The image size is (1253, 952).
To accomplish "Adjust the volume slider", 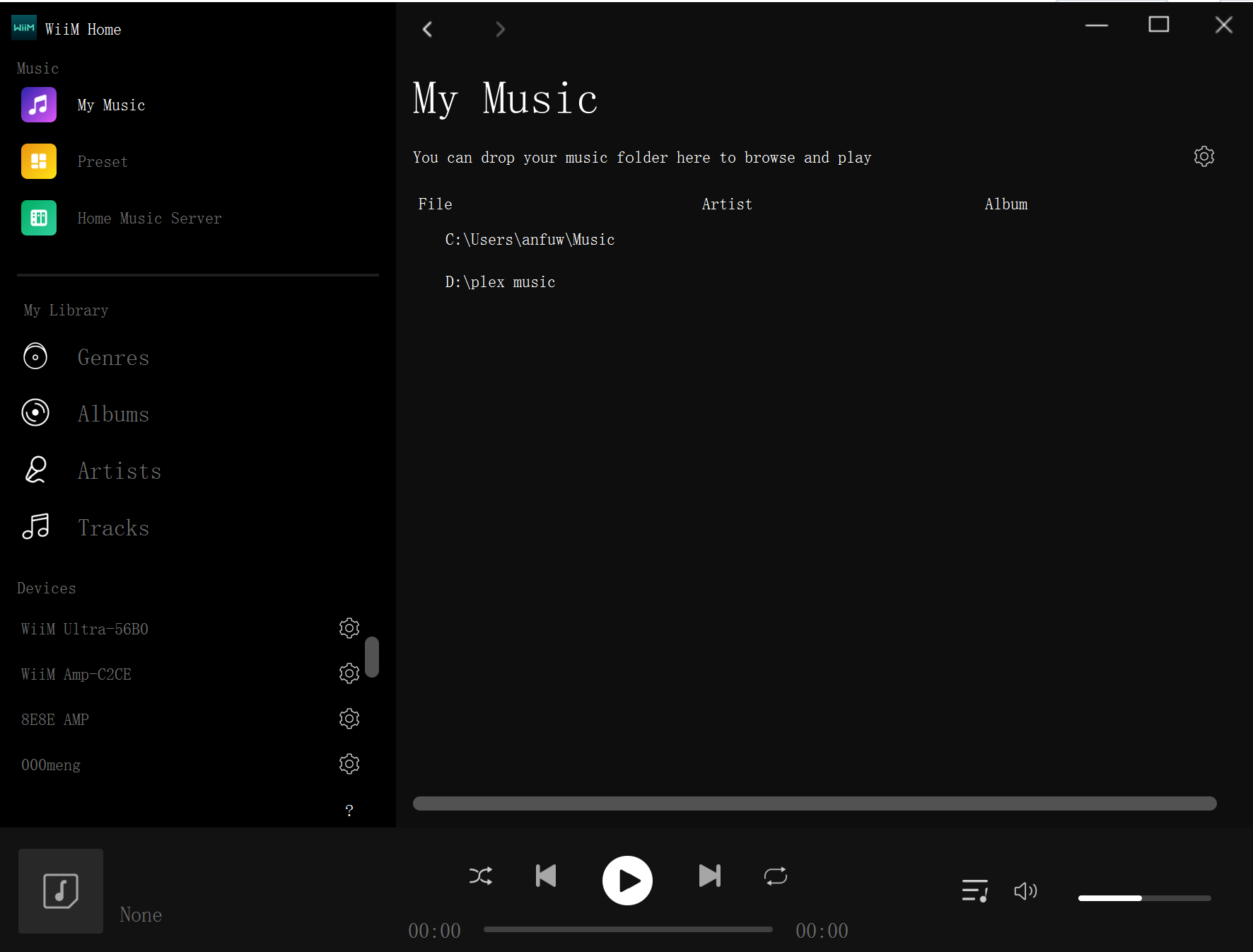I will coord(1144,898).
